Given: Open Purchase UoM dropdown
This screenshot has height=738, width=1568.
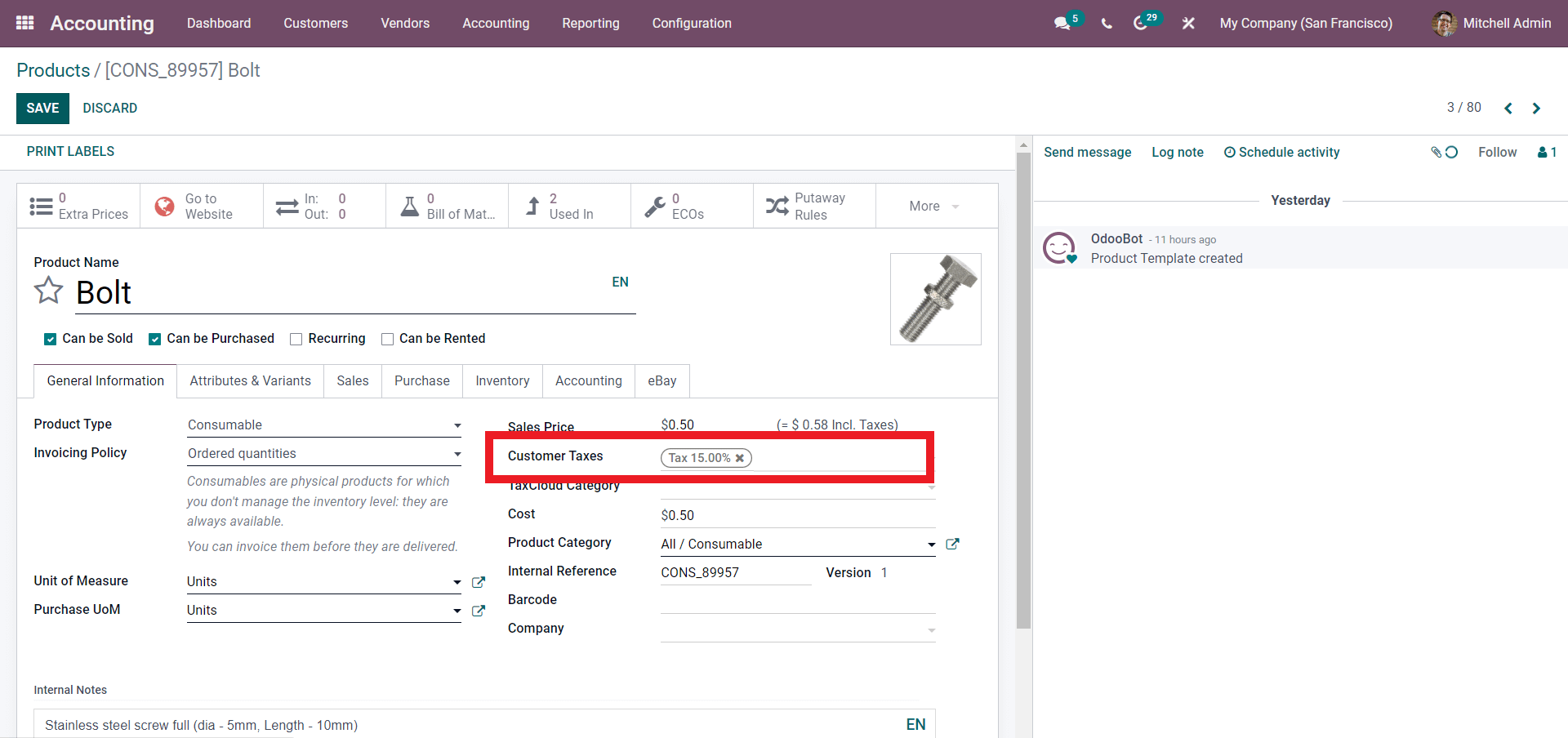Looking at the screenshot, I should coord(324,611).
